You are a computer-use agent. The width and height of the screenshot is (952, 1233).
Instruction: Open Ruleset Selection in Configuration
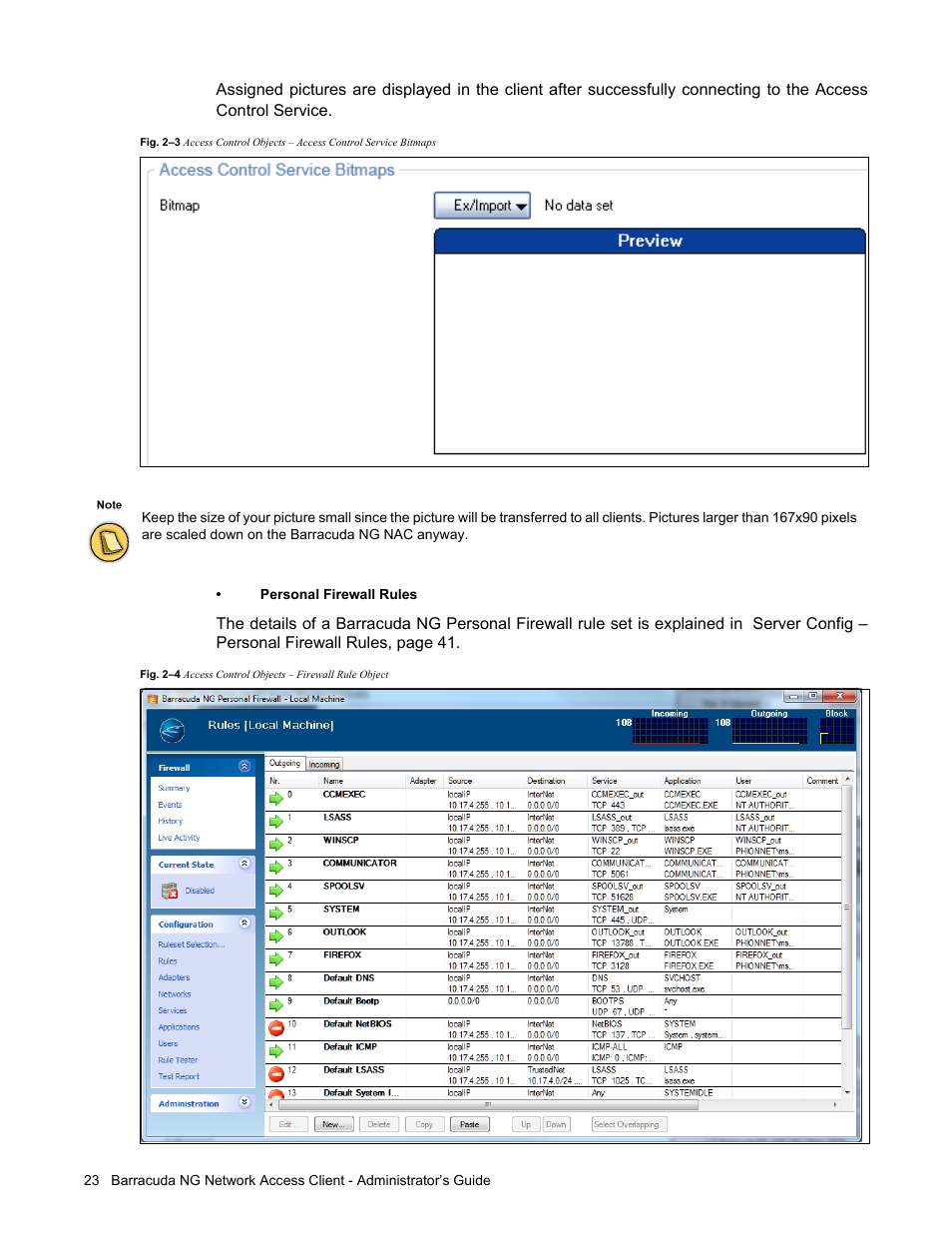[x=192, y=944]
